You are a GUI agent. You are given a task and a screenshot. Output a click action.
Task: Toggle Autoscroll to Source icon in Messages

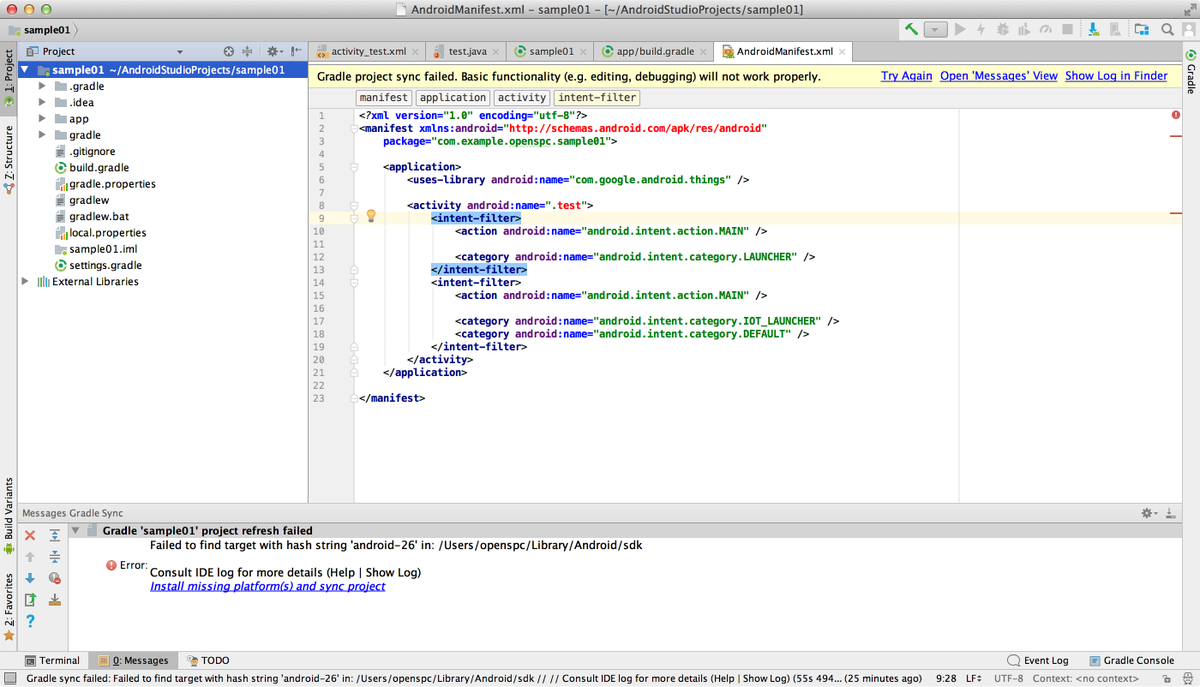click(x=55, y=600)
